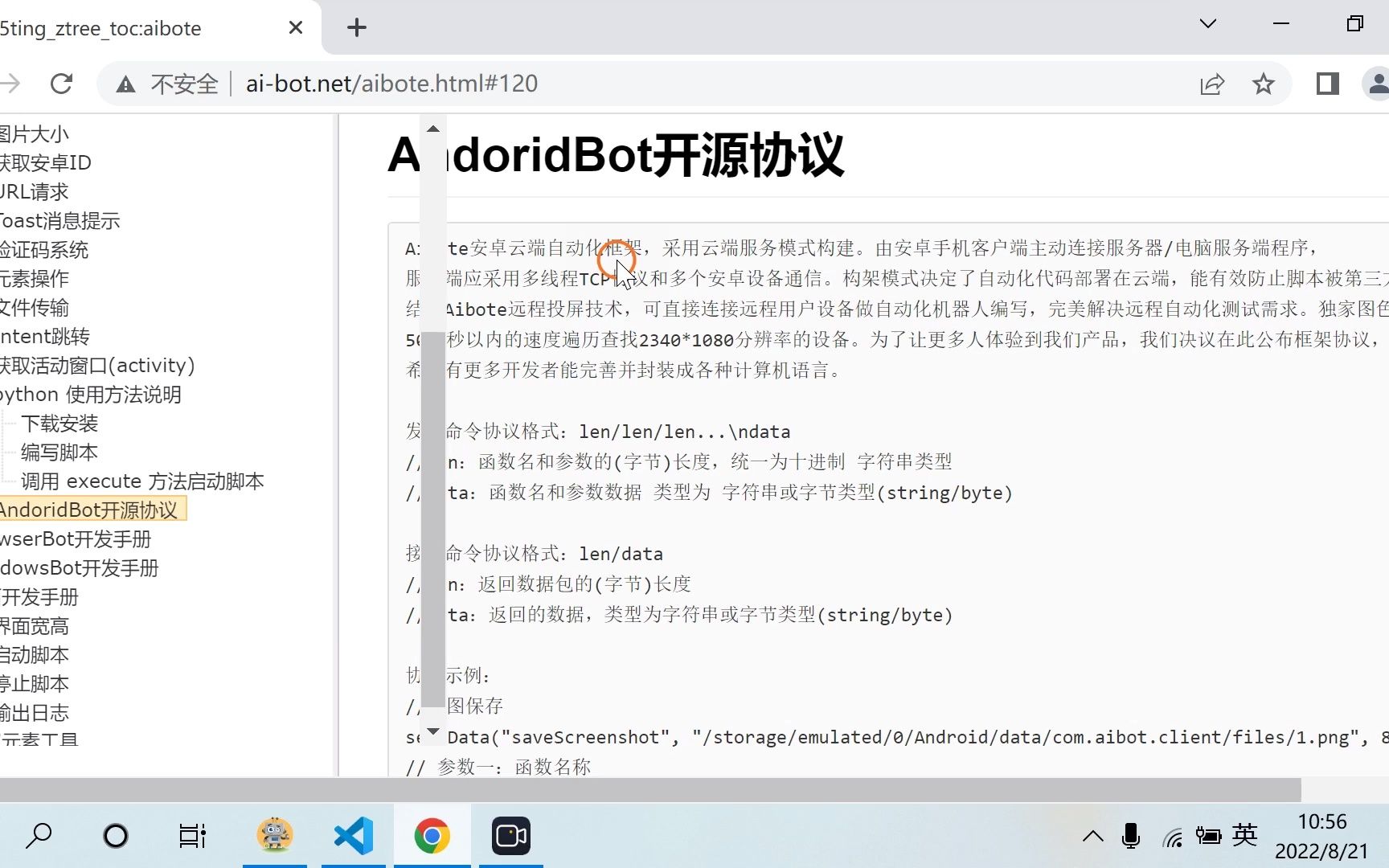The height and width of the screenshot is (868, 1389).
Task: Bookmark this page with the star icon
Action: click(x=1264, y=84)
